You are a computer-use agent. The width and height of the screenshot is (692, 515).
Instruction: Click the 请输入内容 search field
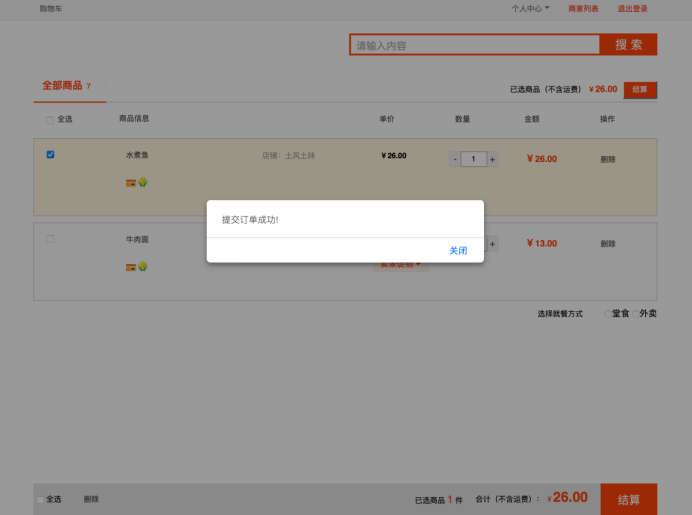coord(474,45)
